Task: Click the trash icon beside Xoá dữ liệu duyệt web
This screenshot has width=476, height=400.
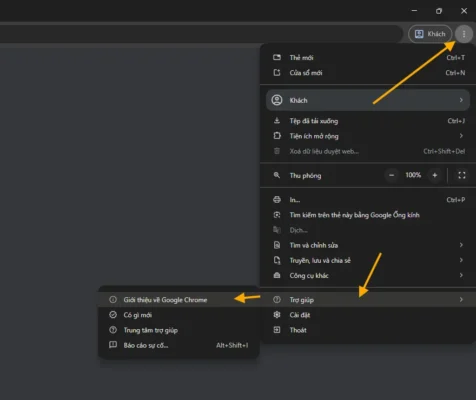Action: point(277,151)
